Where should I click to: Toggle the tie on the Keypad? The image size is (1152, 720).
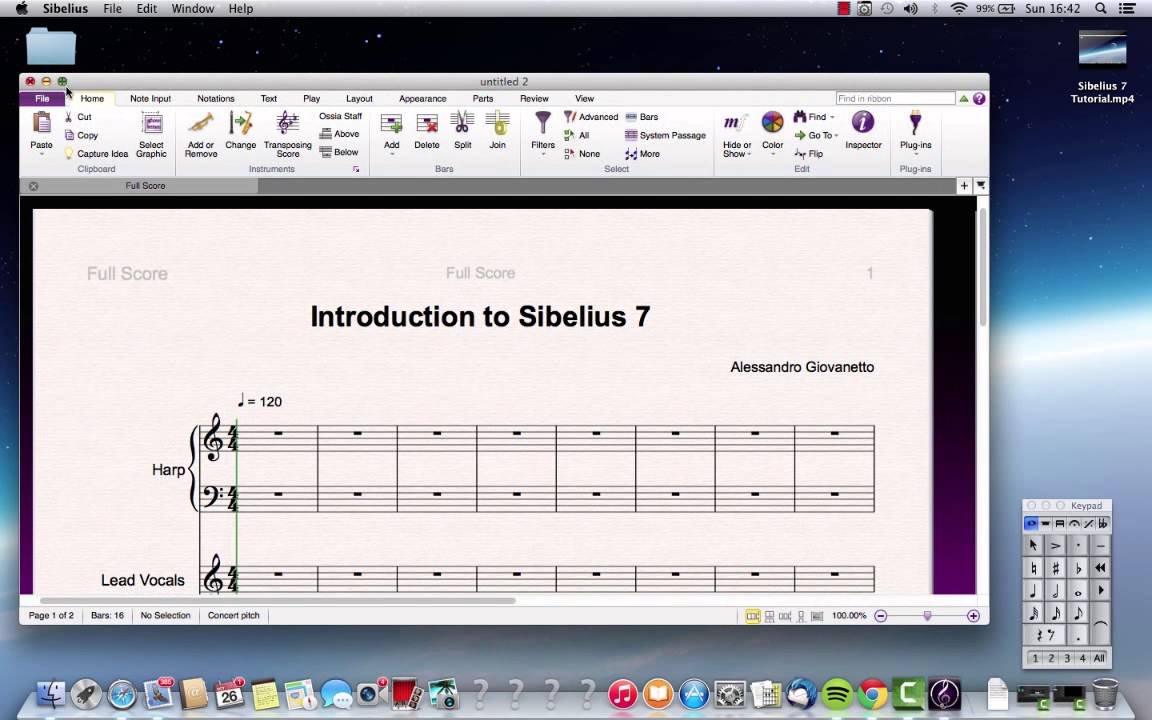[1101, 624]
